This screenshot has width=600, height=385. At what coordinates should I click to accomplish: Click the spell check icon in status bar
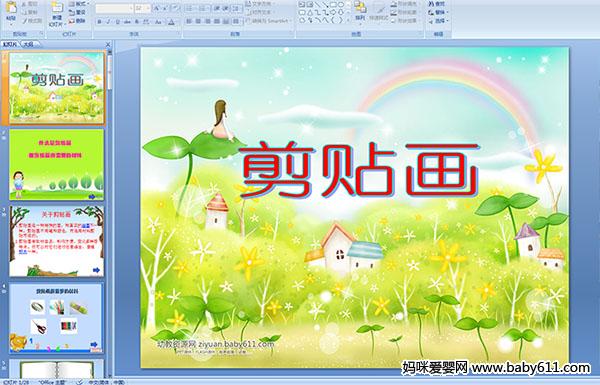[80, 382]
